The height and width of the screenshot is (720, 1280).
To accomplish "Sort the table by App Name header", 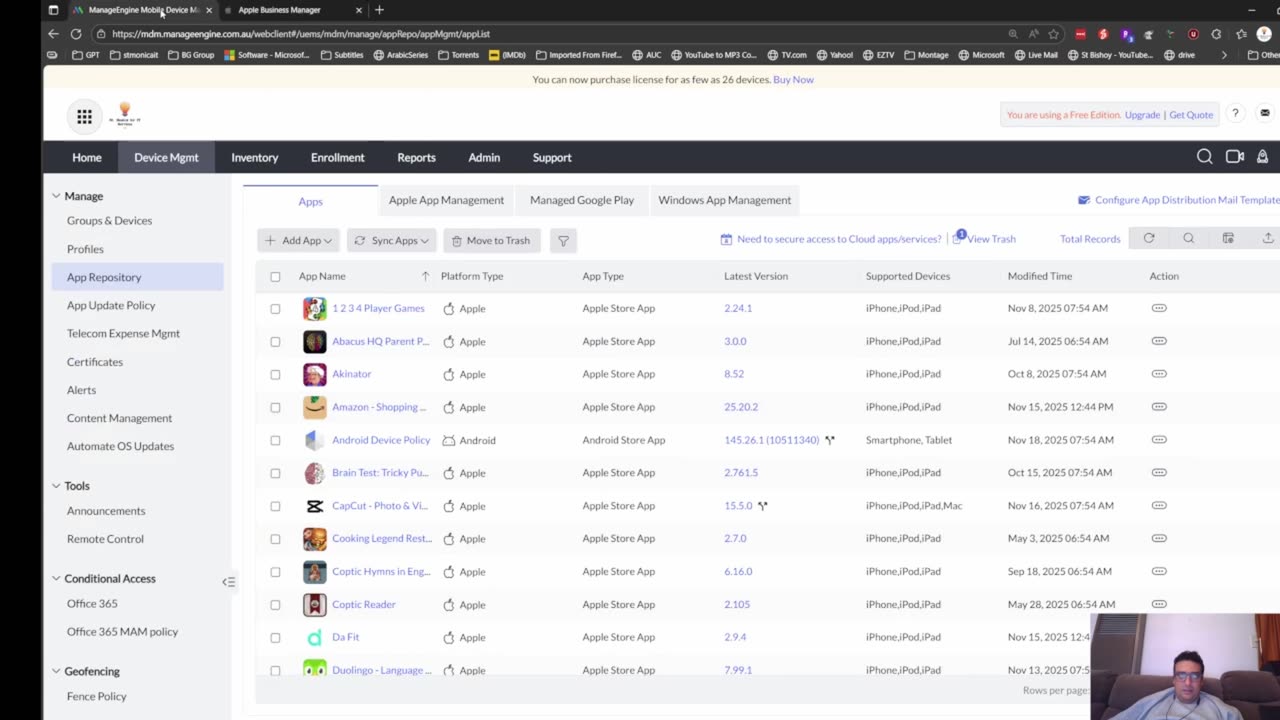I will [x=322, y=276].
